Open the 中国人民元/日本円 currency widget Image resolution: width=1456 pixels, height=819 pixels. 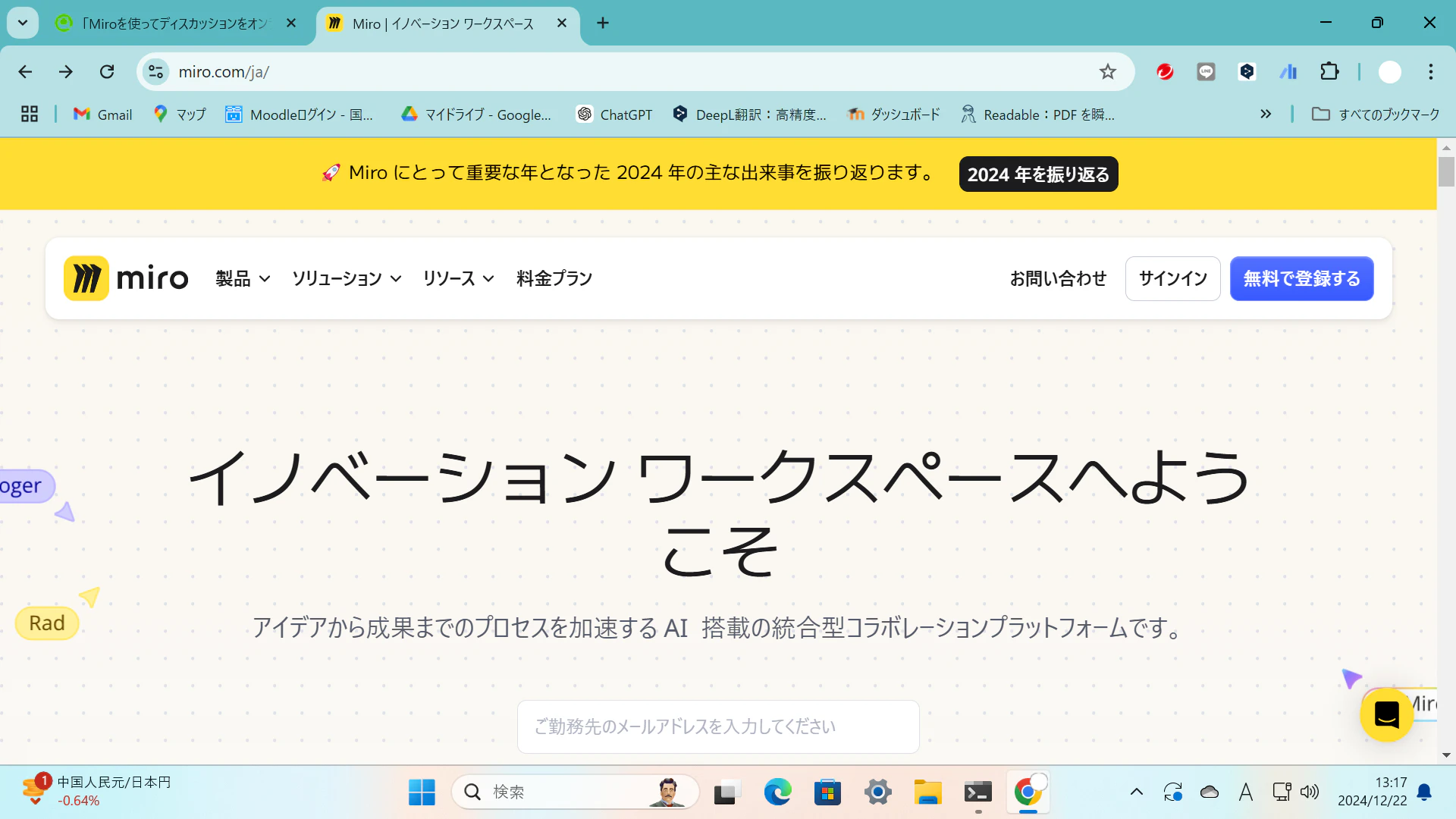coord(96,792)
